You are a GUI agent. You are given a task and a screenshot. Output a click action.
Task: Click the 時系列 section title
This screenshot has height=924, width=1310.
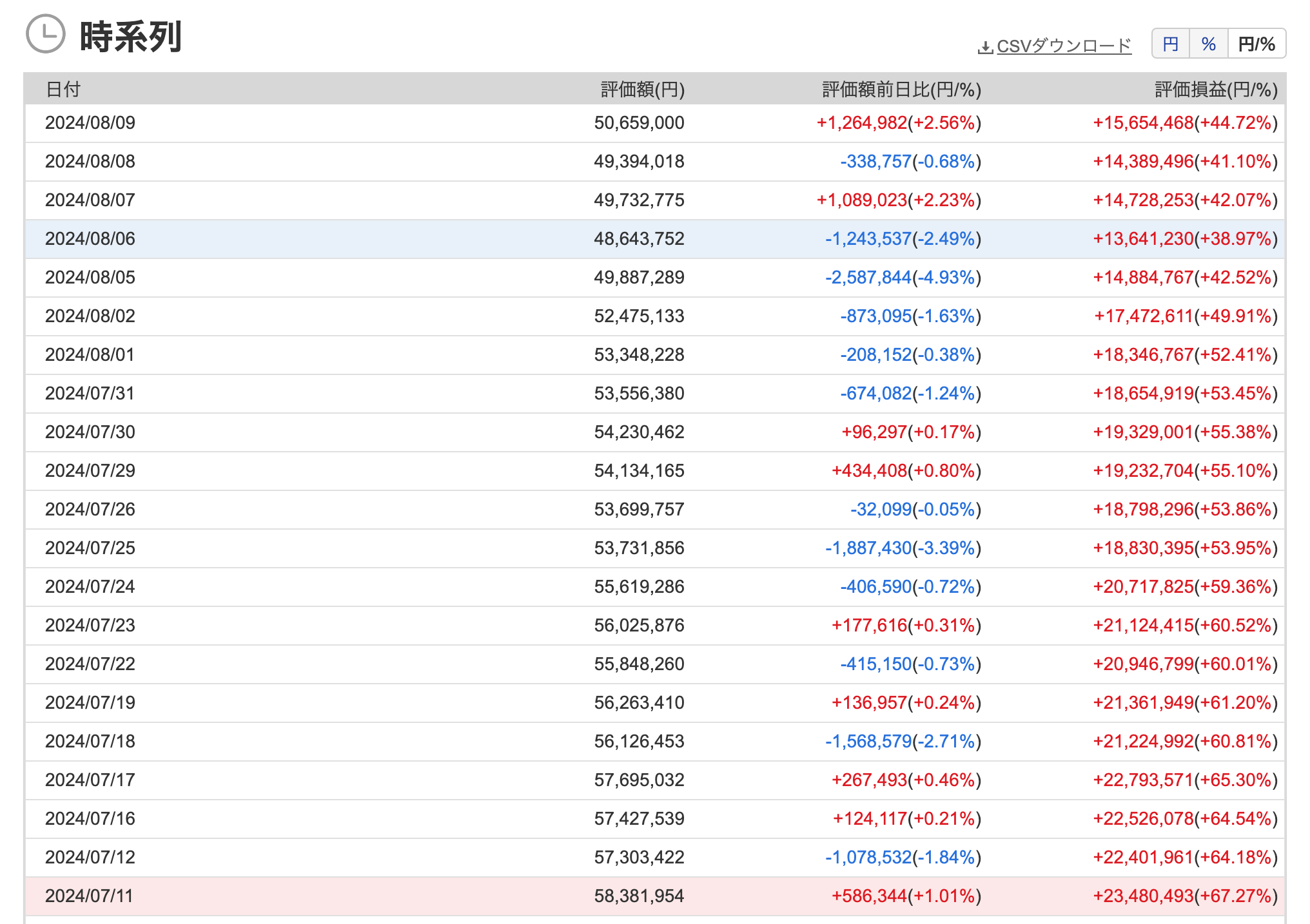click(131, 36)
